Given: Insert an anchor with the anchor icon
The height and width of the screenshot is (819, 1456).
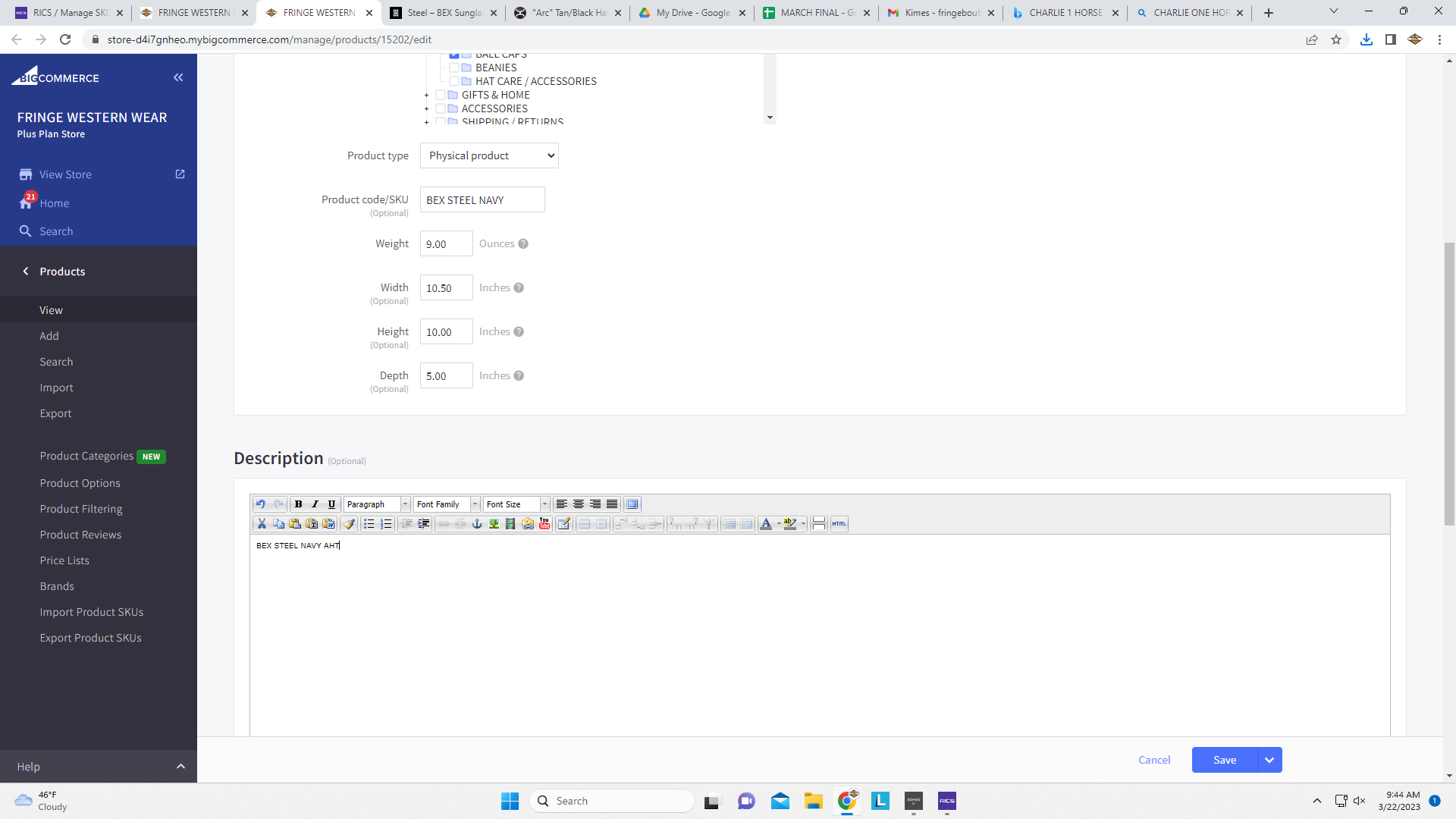Looking at the screenshot, I should point(477,524).
